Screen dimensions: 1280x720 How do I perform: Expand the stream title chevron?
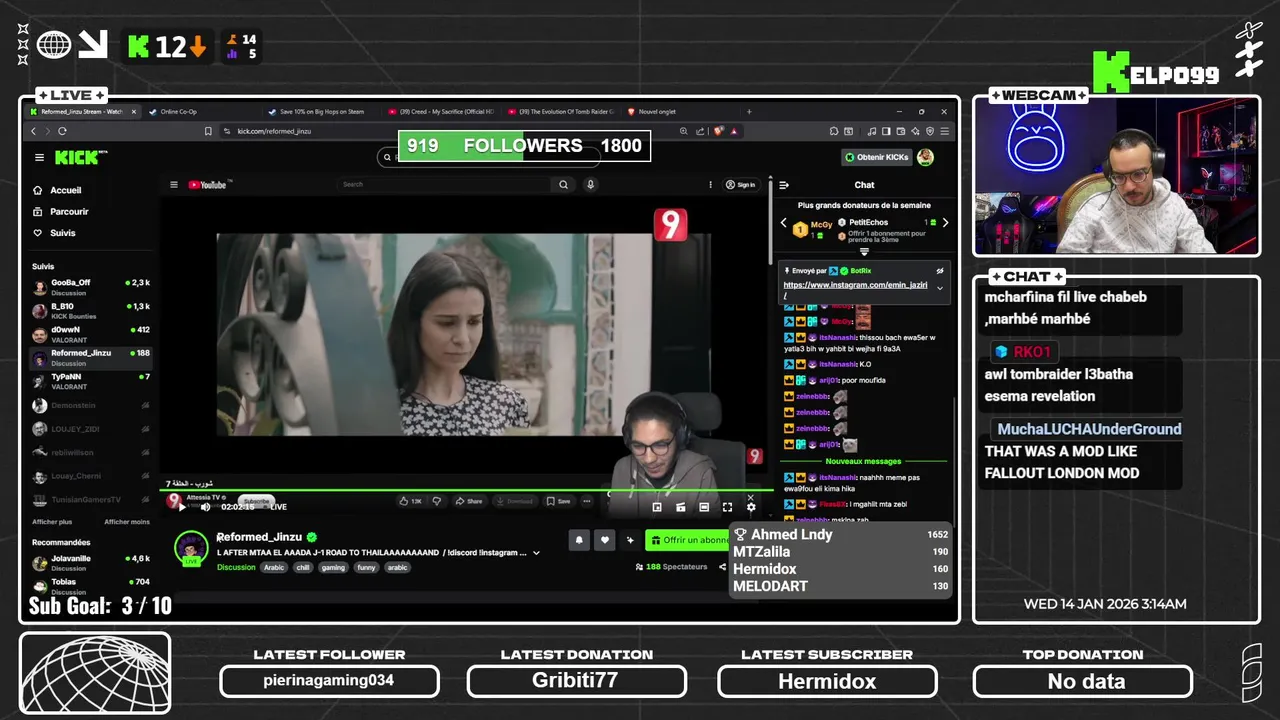tap(536, 552)
